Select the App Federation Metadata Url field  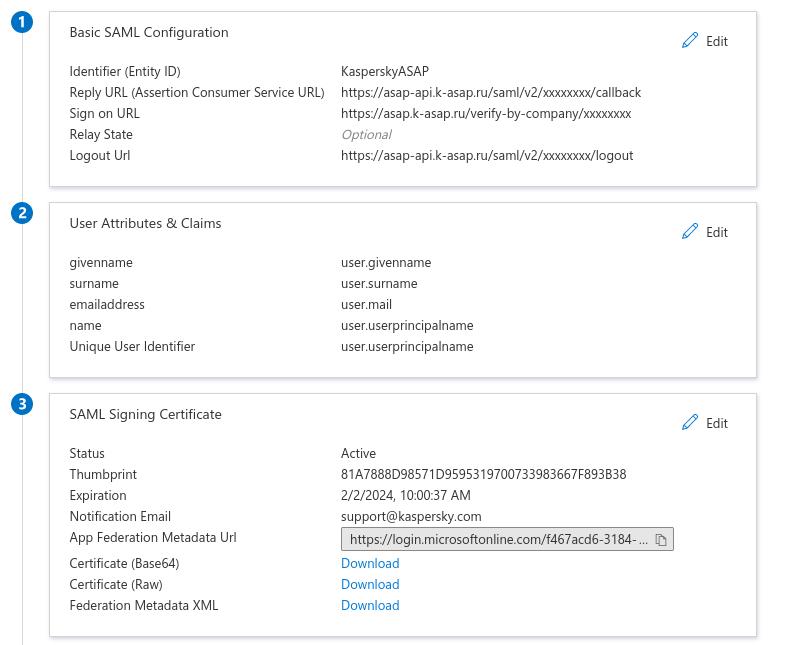click(498, 540)
